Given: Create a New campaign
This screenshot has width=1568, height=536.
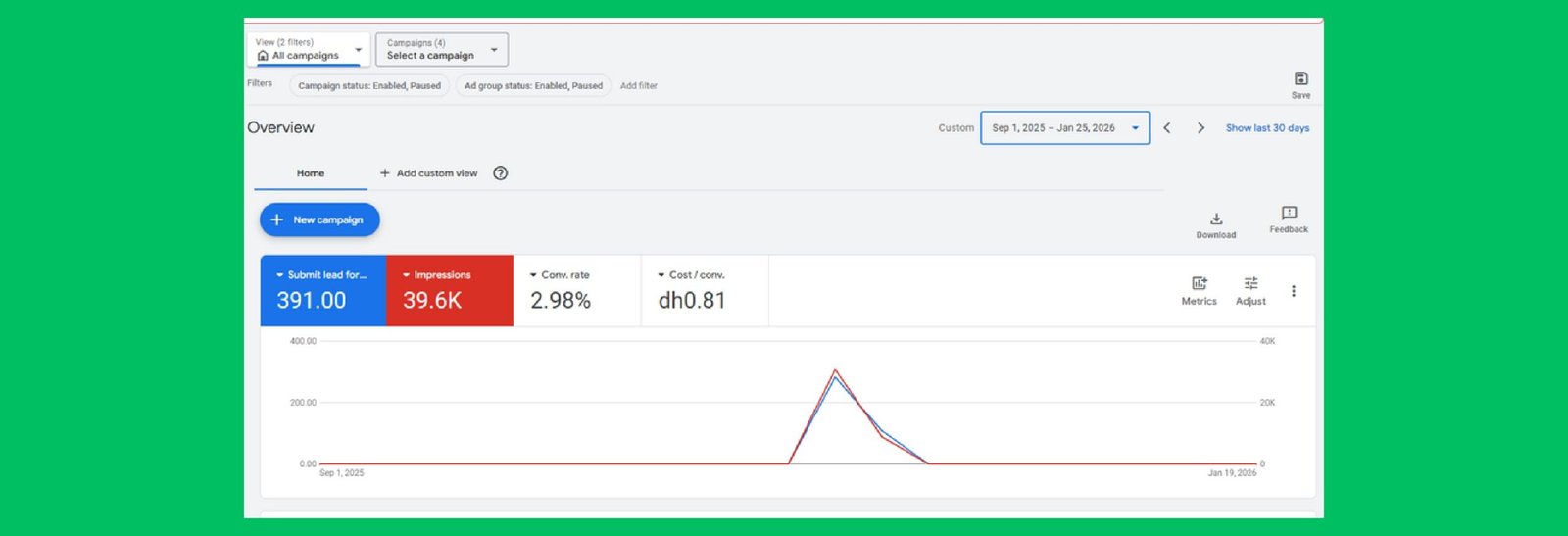Looking at the screenshot, I should 319,220.
